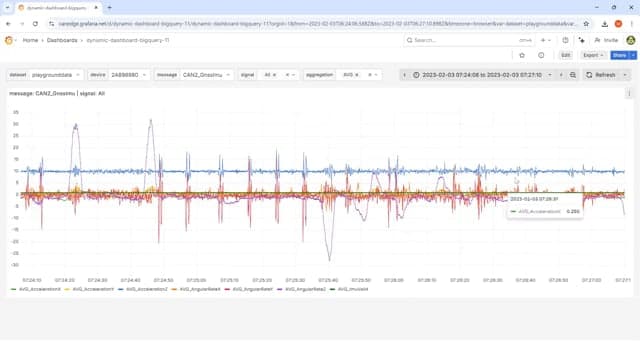This screenshot has height=360, width=640.
Task: Open browser downloads
Action: (x=604, y=24)
